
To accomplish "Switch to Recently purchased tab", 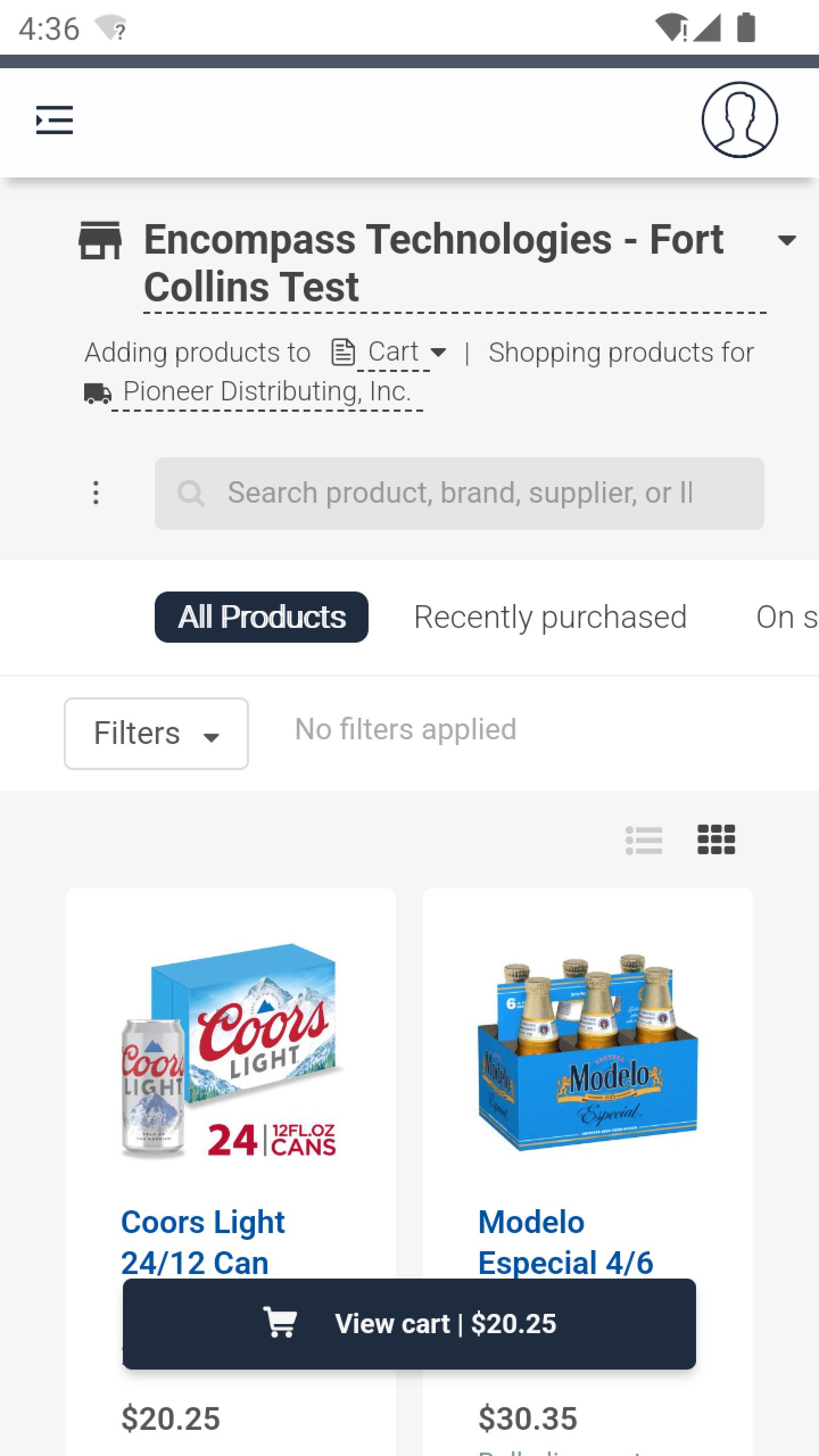I will (x=551, y=617).
